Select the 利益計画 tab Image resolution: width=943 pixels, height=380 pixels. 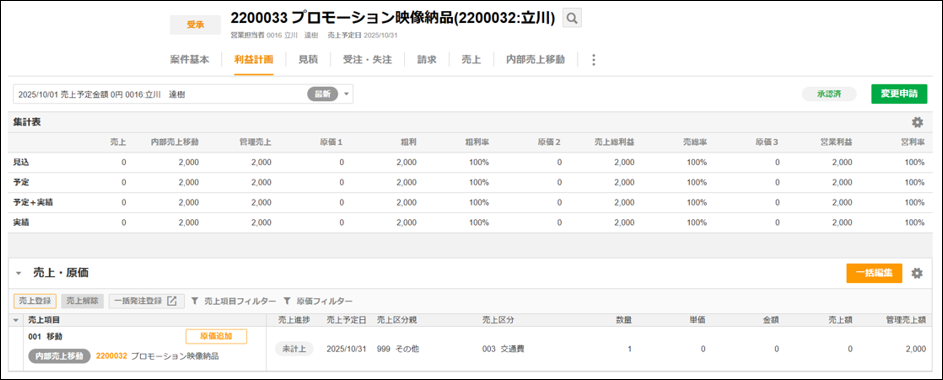(254, 60)
